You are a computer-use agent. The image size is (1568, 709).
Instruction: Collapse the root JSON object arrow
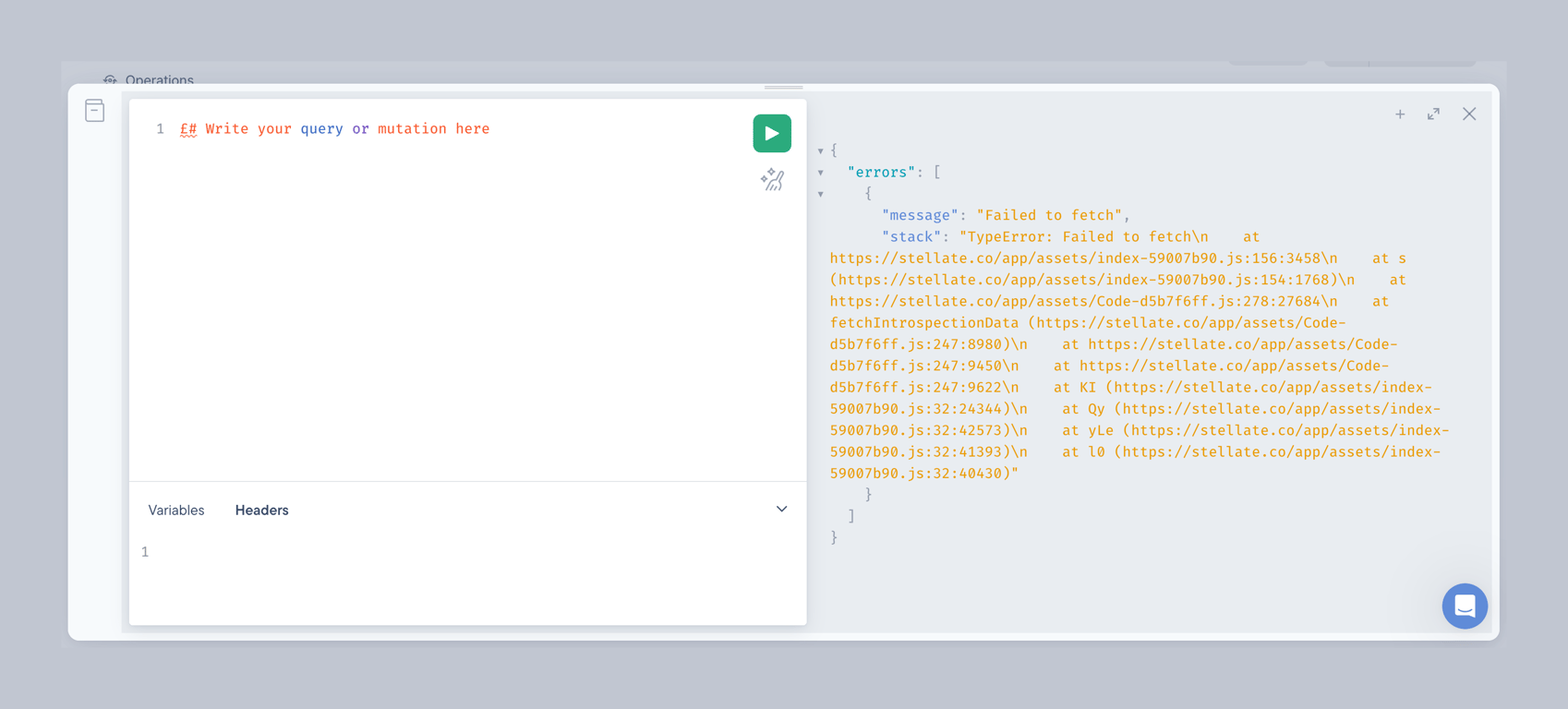(x=820, y=150)
